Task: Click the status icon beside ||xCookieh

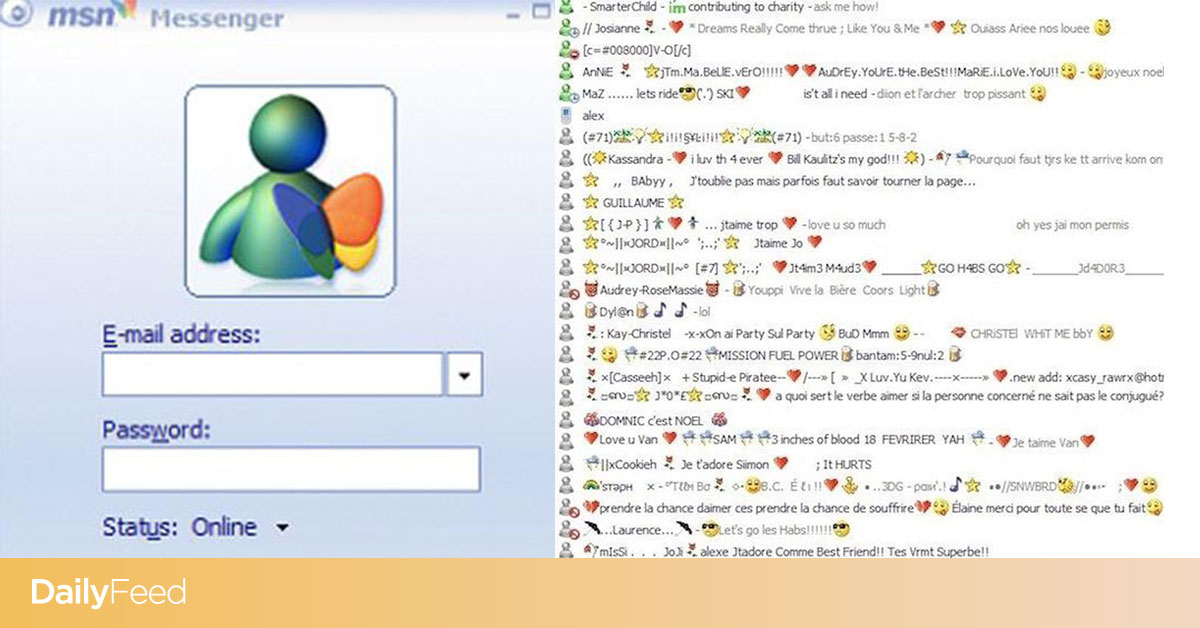Action: (567, 464)
